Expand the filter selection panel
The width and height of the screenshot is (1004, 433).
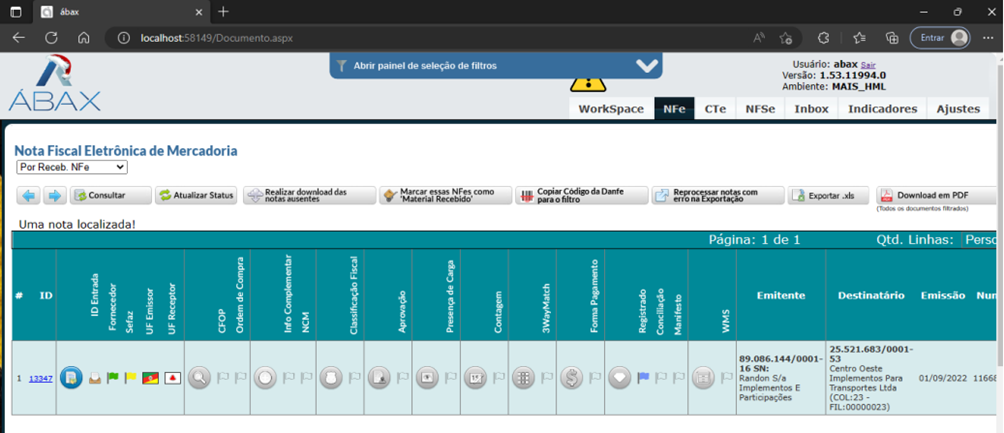tap(496, 66)
